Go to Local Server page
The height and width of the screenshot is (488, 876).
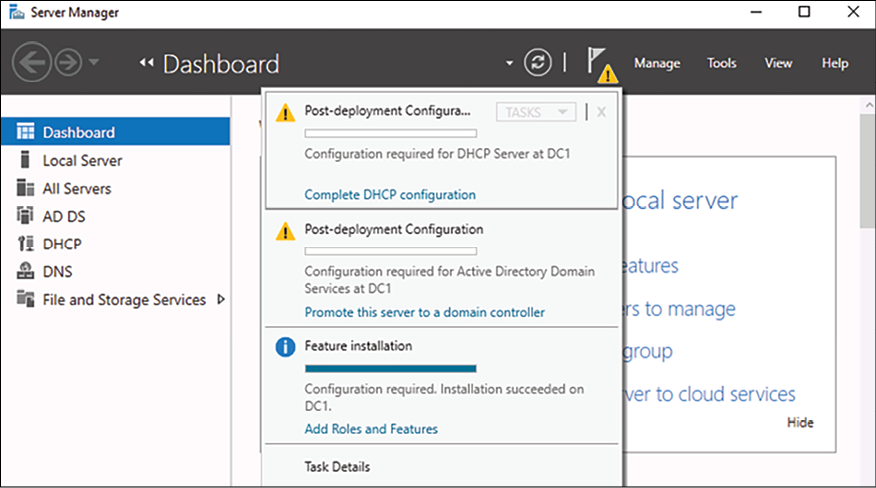[82, 160]
